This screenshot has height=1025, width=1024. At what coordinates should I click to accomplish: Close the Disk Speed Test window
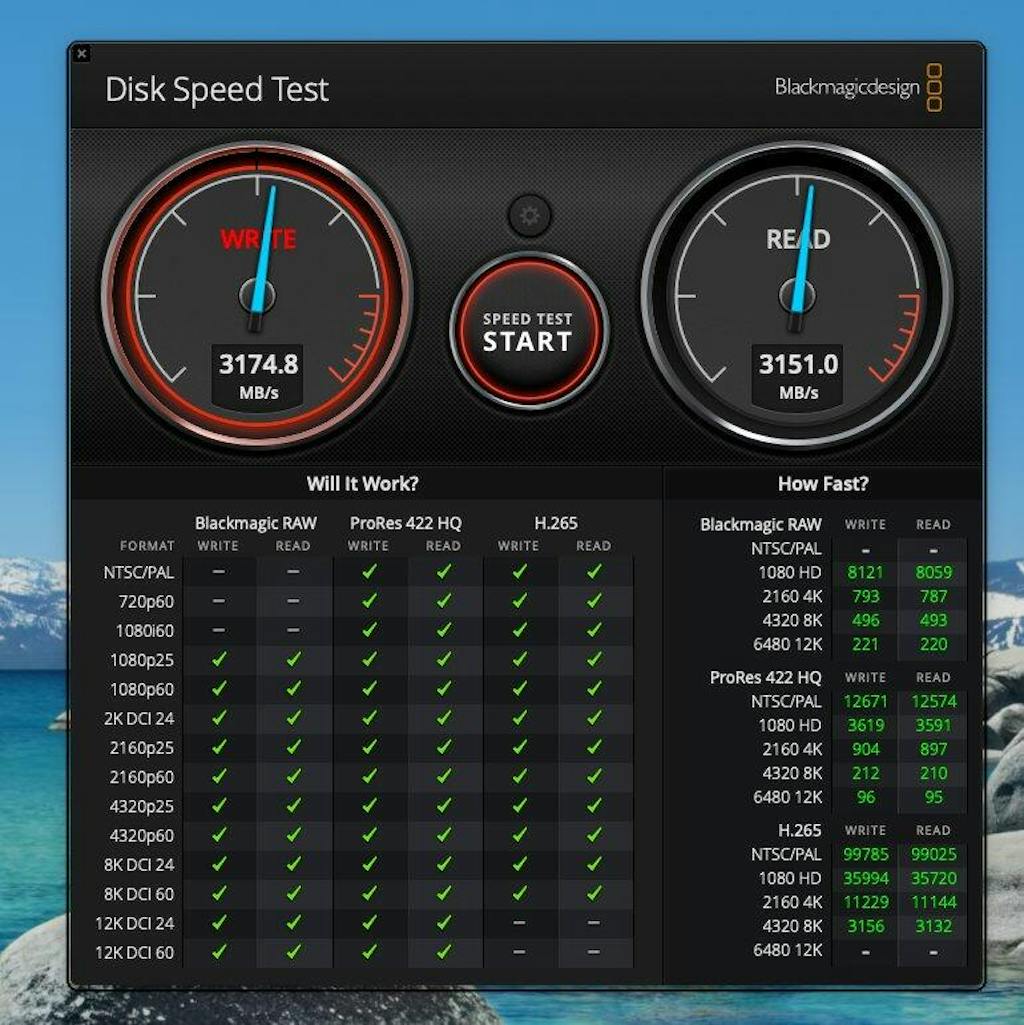(x=81, y=54)
